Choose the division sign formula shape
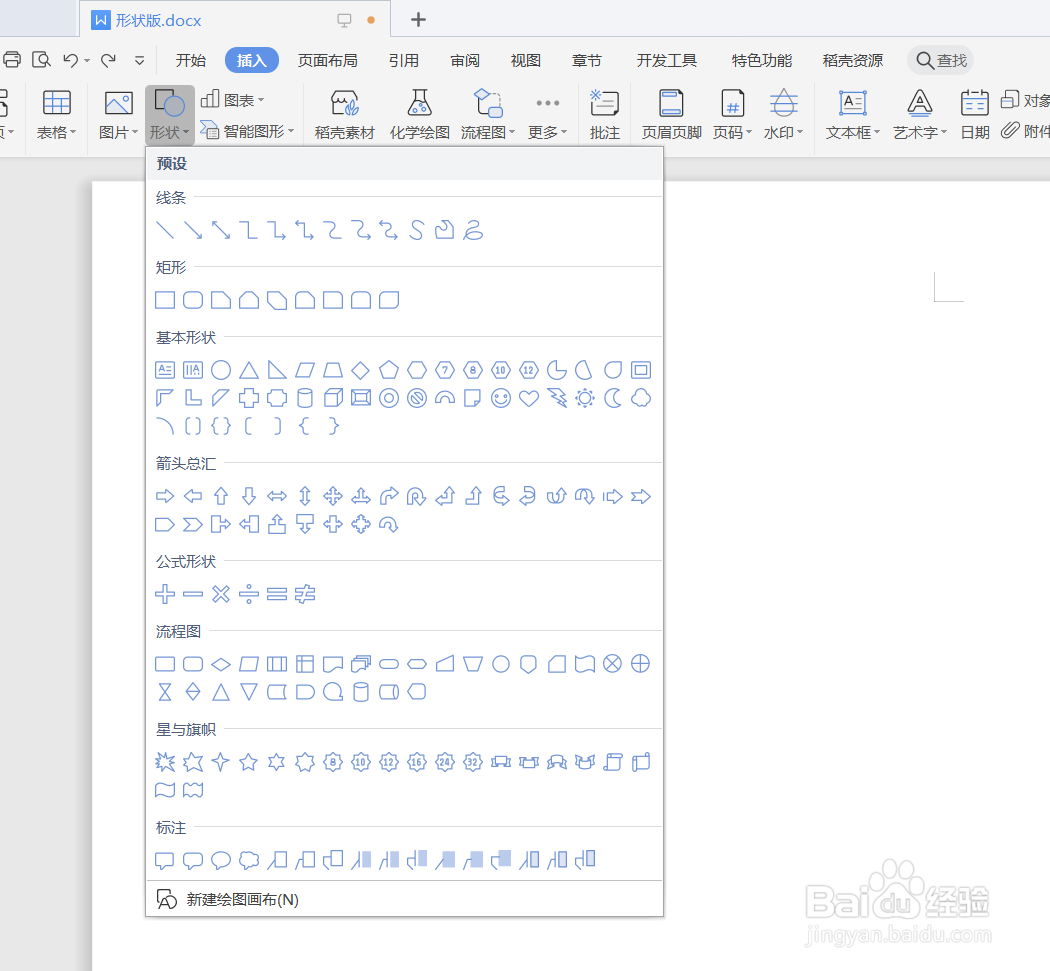This screenshot has height=971, width=1050. [248, 594]
